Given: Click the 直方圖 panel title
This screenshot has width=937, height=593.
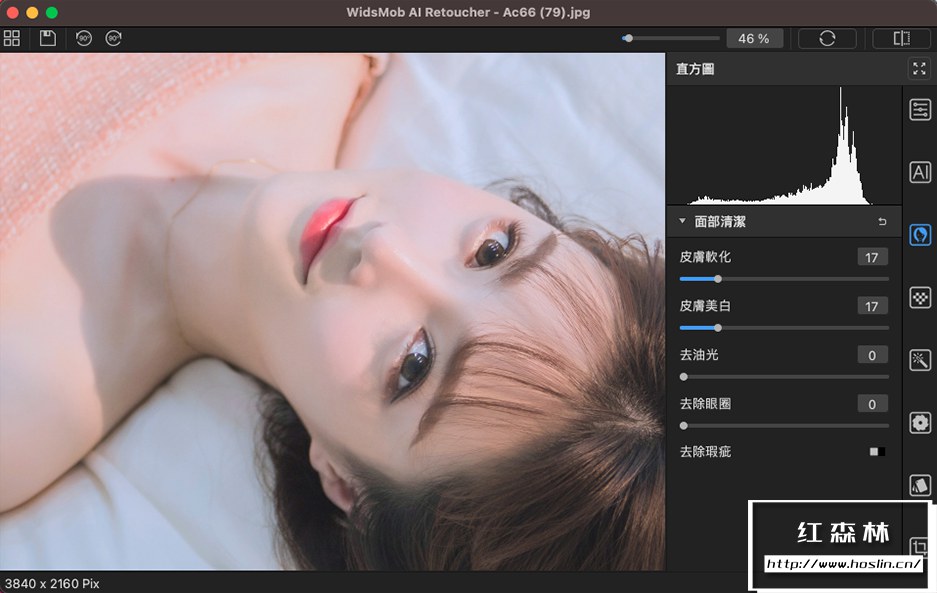Looking at the screenshot, I should coord(695,69).
